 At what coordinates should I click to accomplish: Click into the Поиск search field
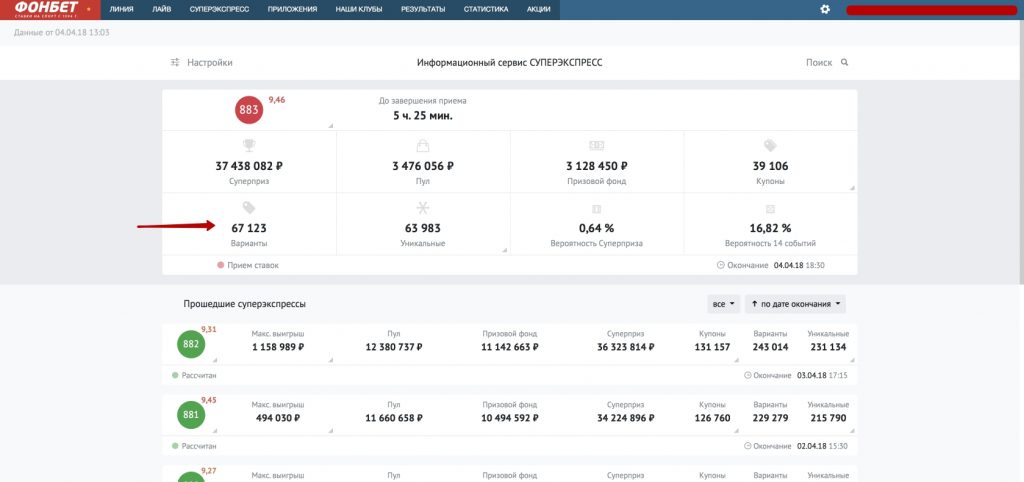pyautogui.click(x=819, y=63)
